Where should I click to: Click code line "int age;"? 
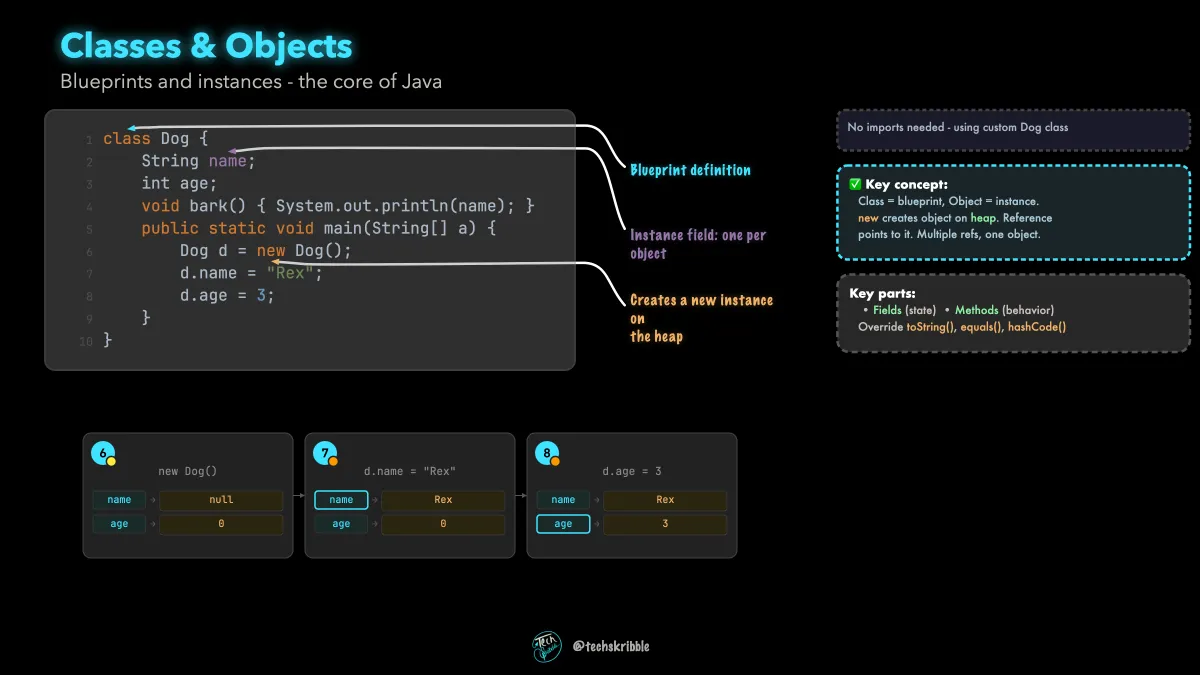coord(179,183)
